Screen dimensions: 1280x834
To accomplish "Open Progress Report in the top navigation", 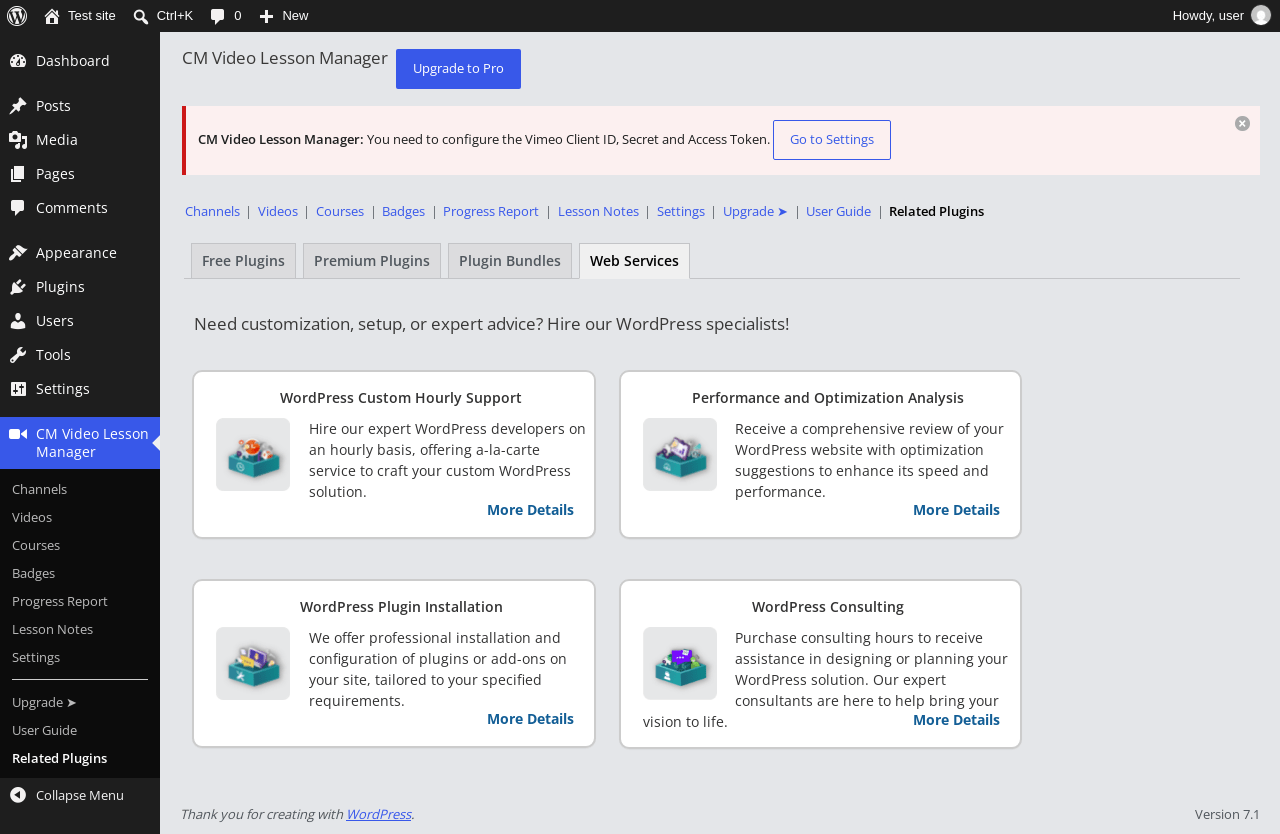I will pyautogui.click(x=491, y=211).
